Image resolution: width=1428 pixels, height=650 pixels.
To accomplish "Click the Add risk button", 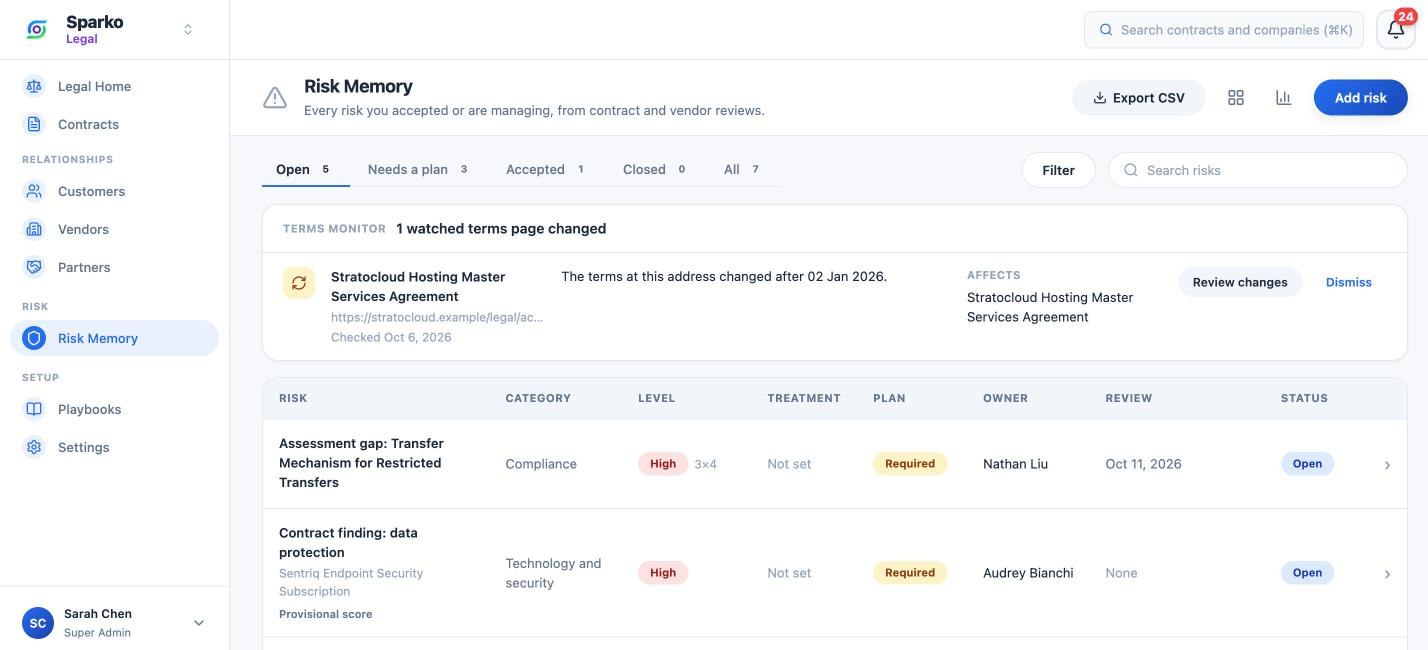I will [1361, 97].
